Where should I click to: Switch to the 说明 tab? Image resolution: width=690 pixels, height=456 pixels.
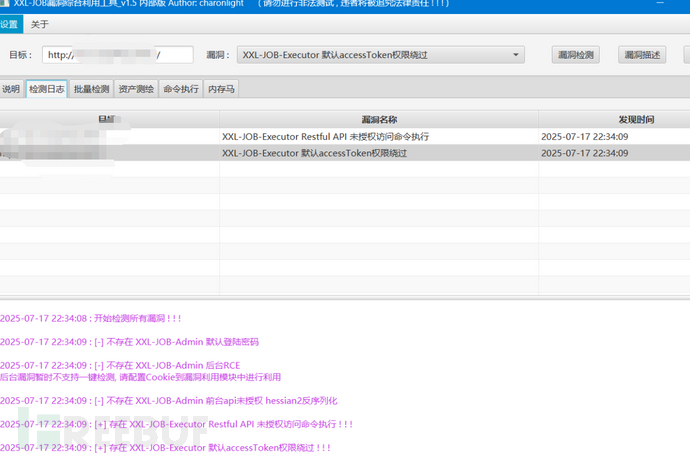click(11, 89)
